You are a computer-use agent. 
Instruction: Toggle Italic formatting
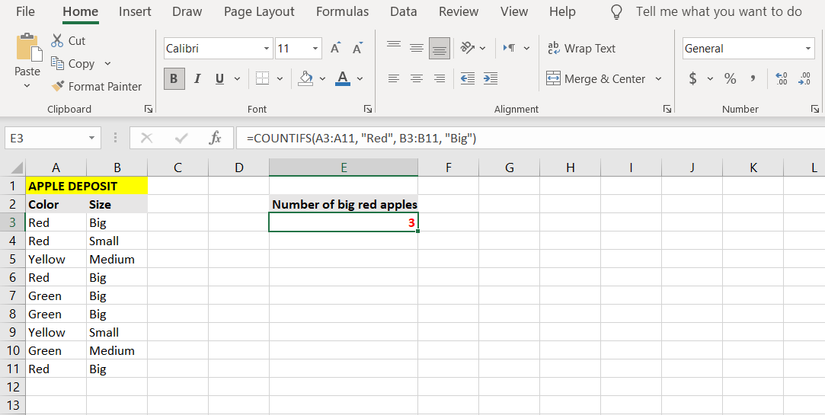[197, 79]
